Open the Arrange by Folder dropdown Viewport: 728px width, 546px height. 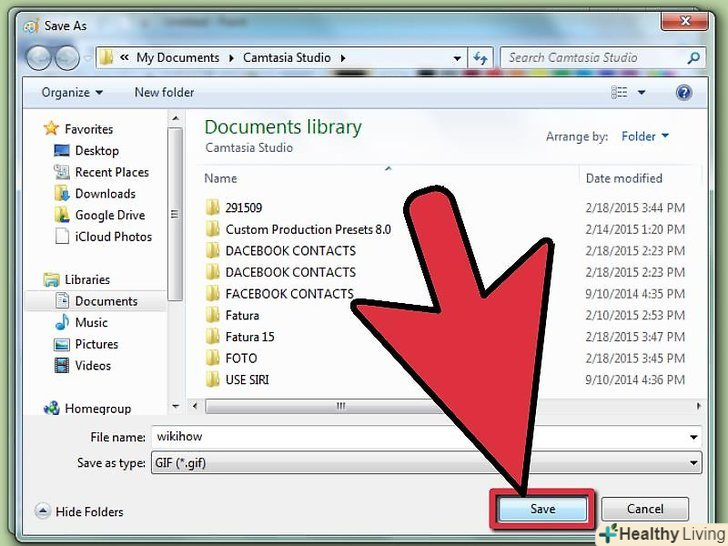pos(645,136)
